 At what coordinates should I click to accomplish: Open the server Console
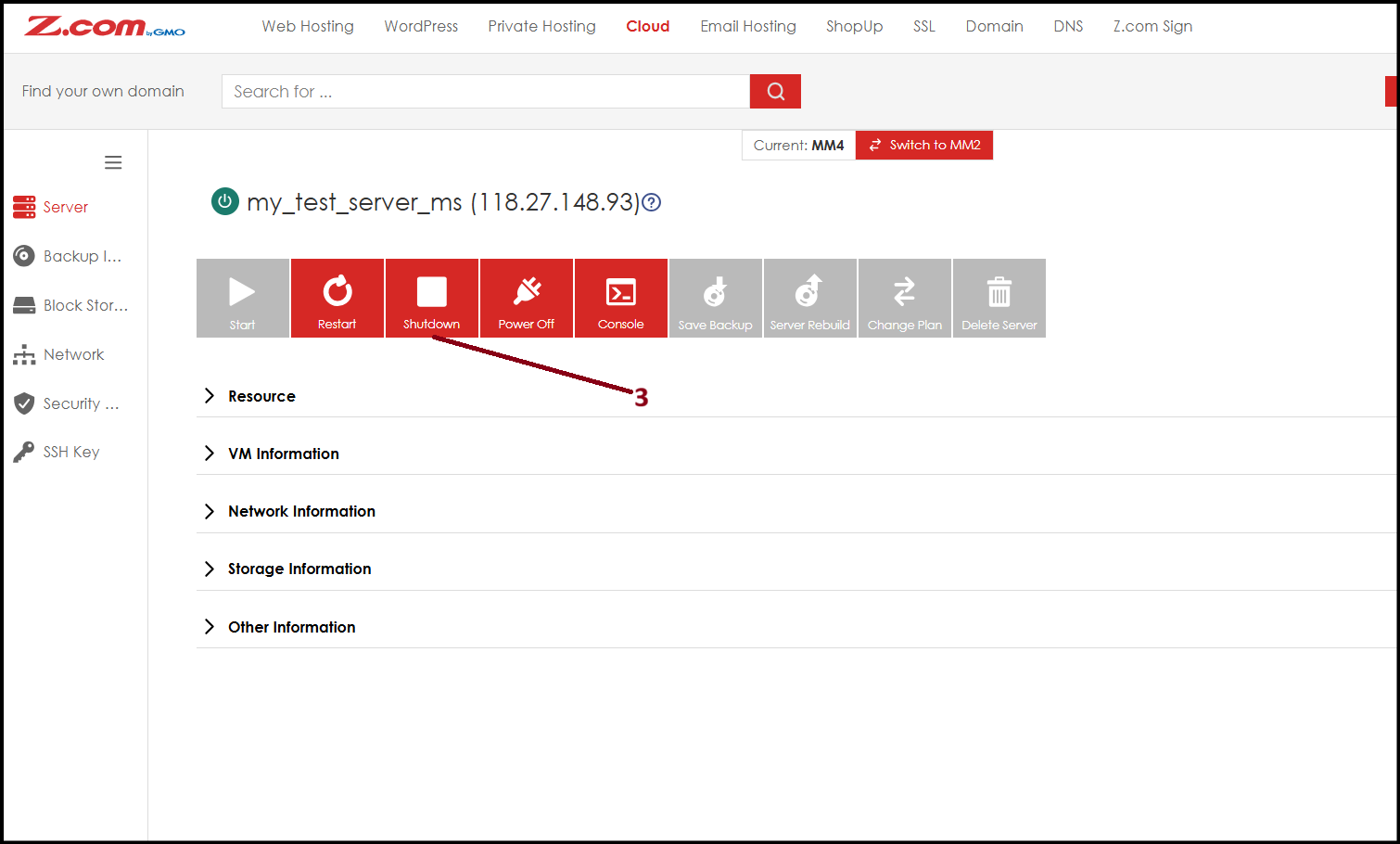point(621,298)
